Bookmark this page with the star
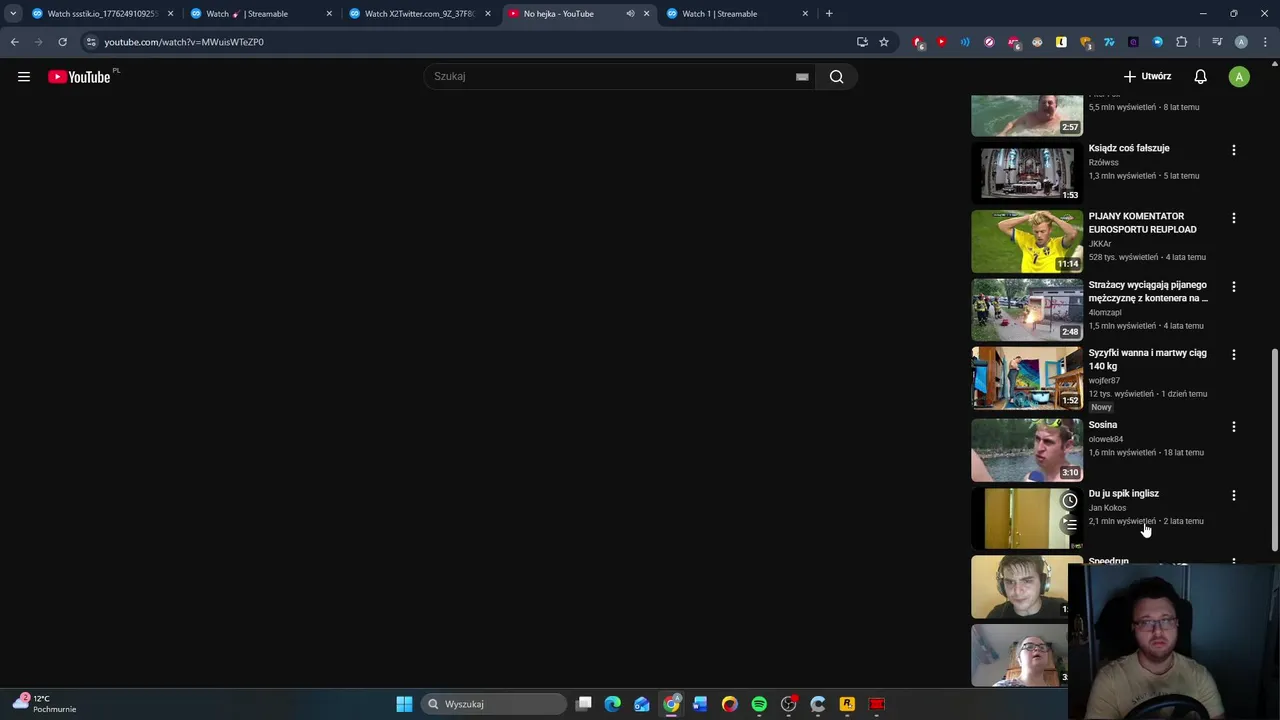Viewport: 1280px width, 720px height. click(884, 42)
